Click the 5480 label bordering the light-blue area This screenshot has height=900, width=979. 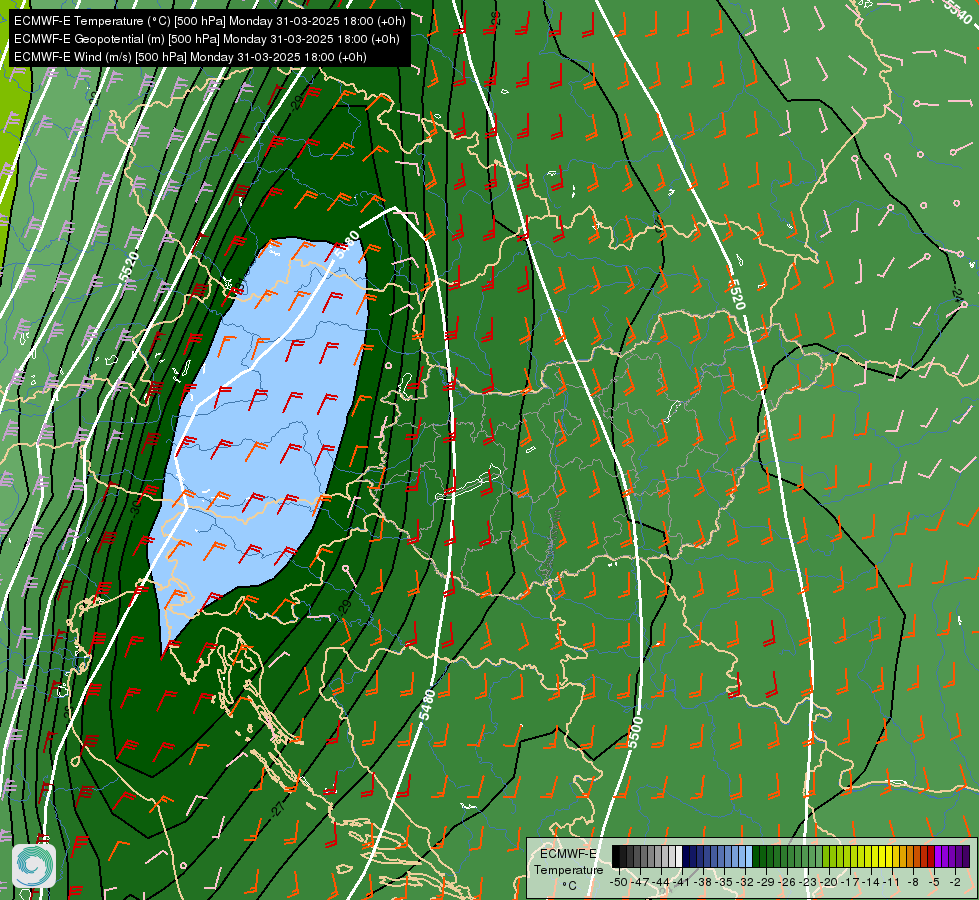(347, 245)
